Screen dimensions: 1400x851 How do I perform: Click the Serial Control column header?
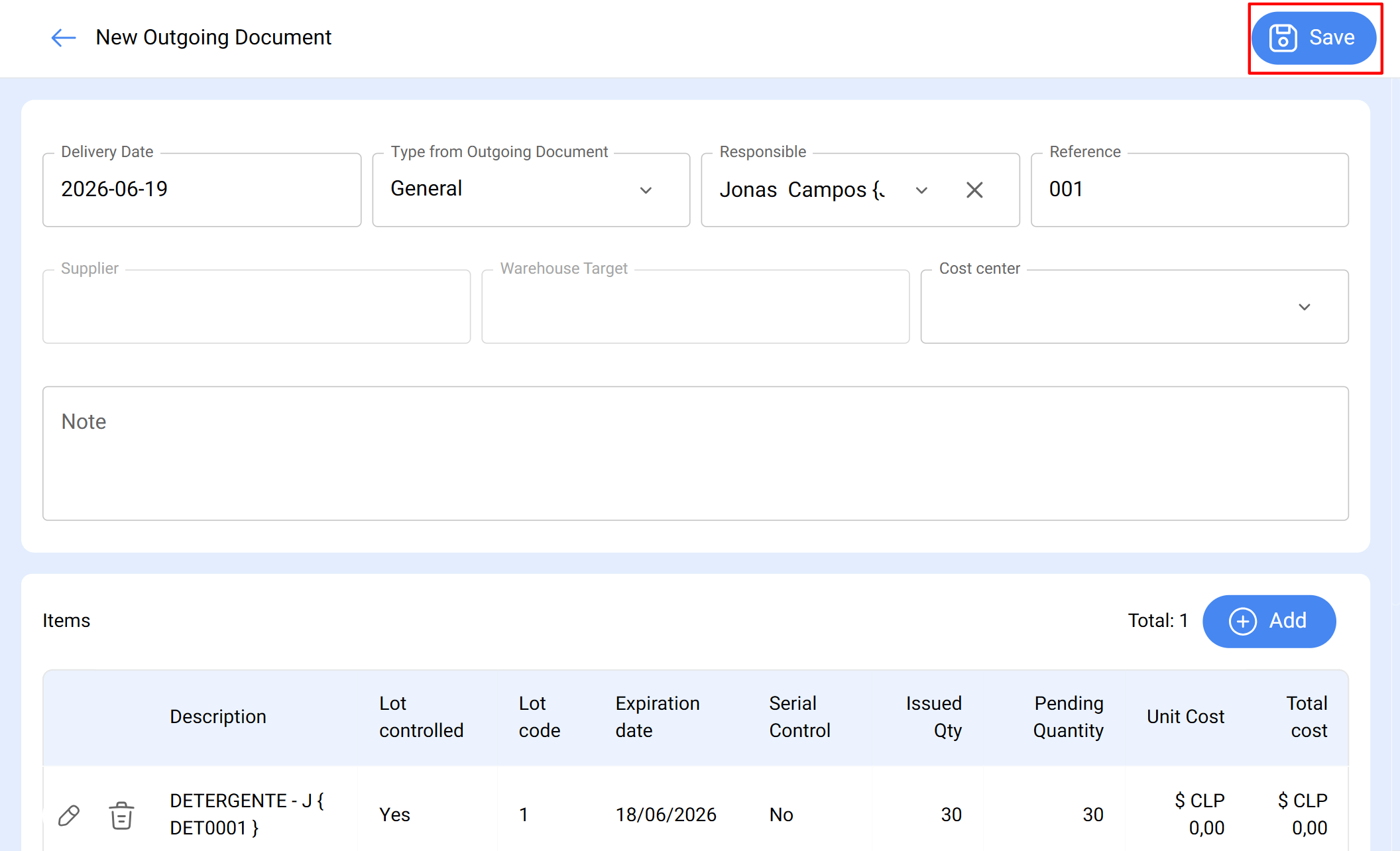799,716
